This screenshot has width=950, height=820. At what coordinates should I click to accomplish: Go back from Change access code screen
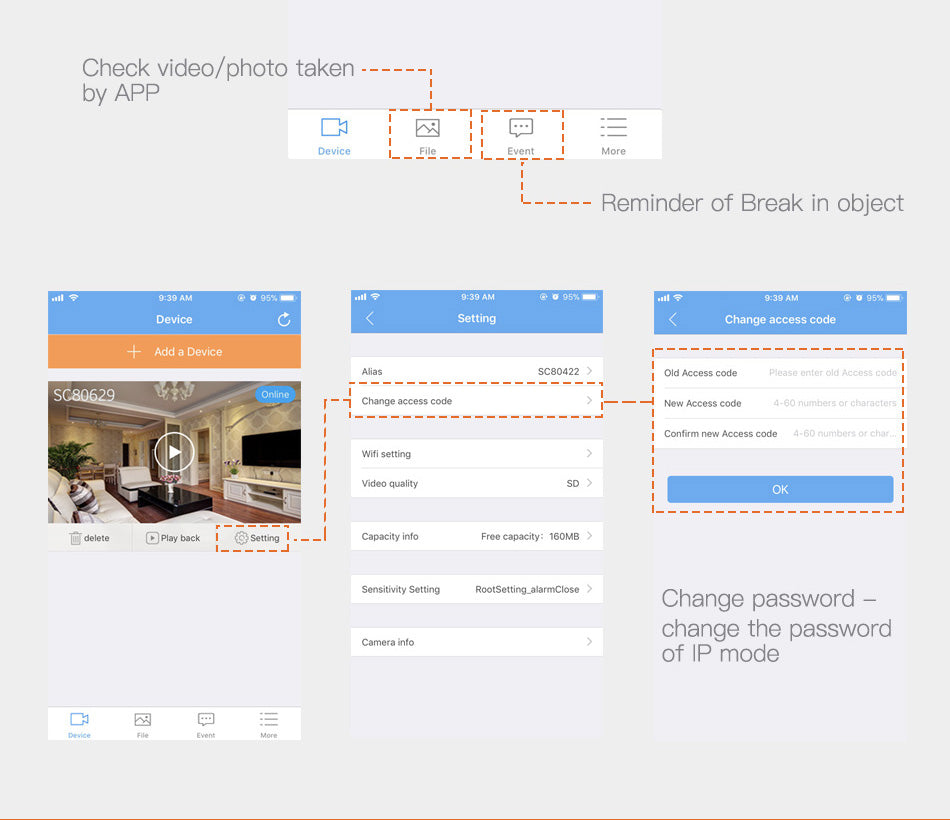coord(673,319)
